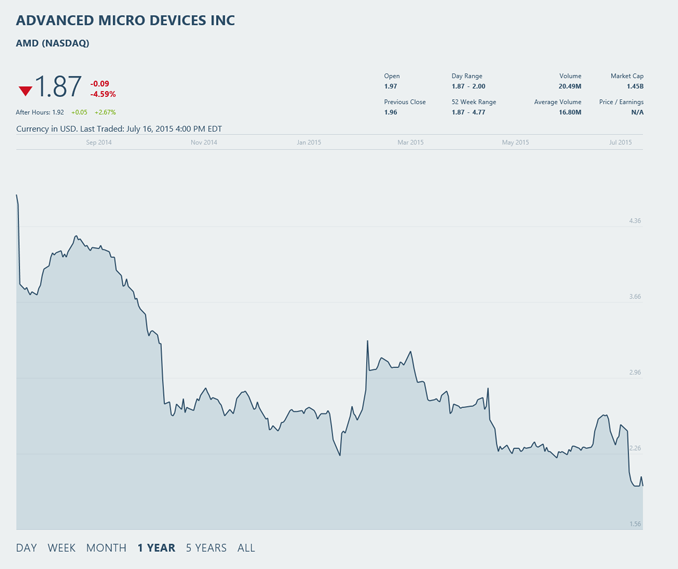Click the Open label

pos(392,76)
